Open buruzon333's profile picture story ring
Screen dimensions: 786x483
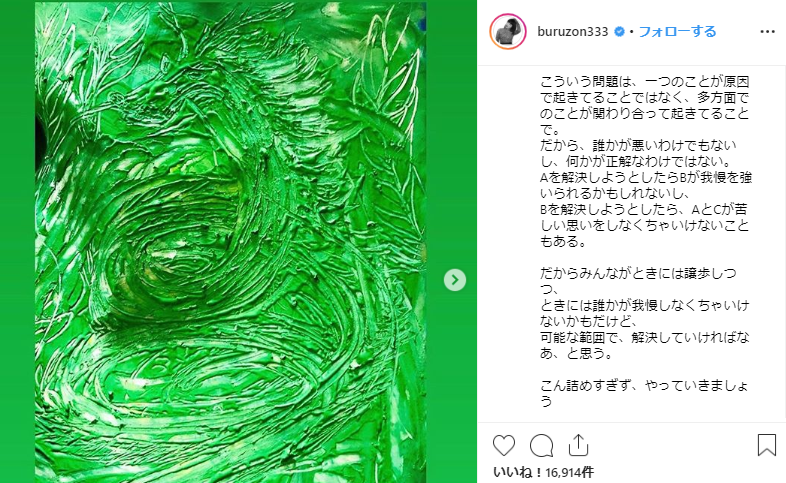pyautogui.click(x=508, y=32)
